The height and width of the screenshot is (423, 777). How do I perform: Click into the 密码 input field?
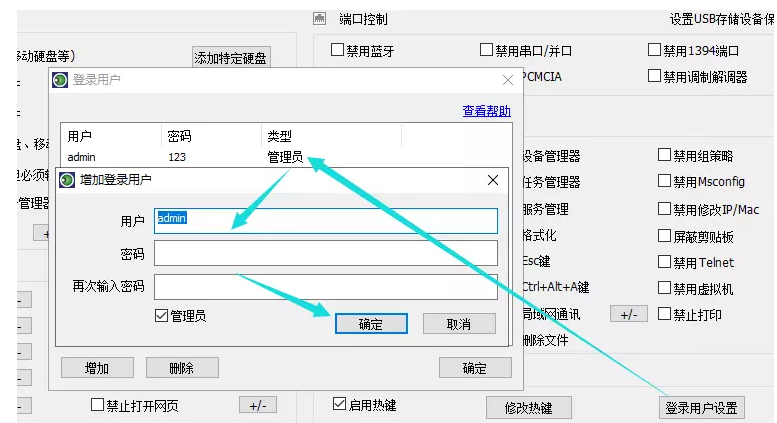(326, 254)
